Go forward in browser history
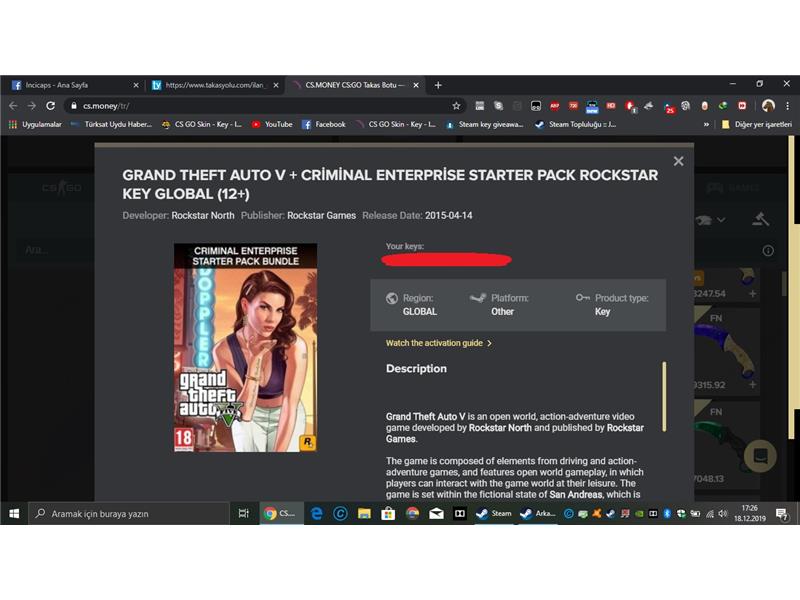This screenshot has height=600, width=800. click(32, 106)
